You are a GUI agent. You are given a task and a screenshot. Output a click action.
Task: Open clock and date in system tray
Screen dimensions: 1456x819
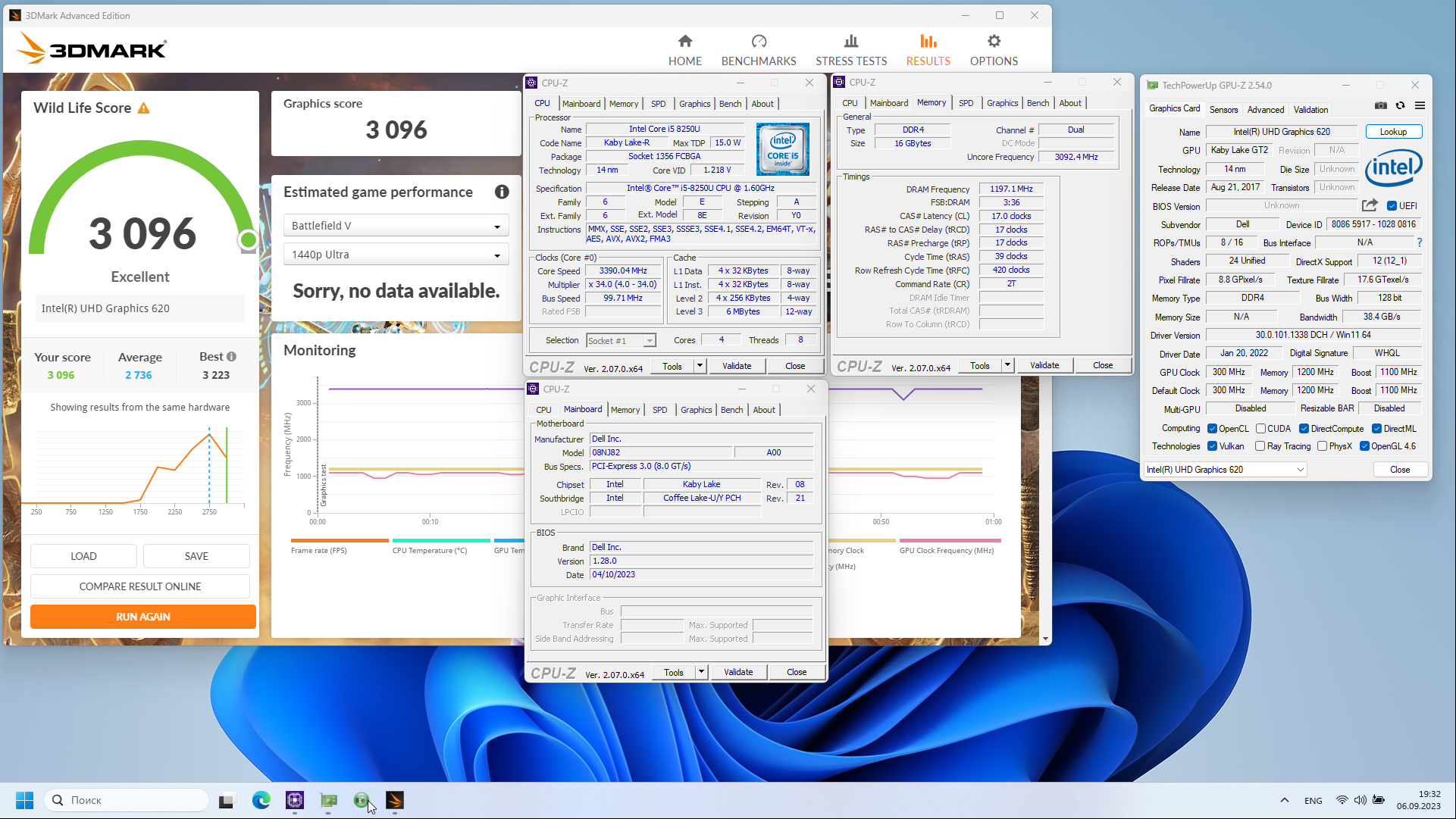point(1419,800)
